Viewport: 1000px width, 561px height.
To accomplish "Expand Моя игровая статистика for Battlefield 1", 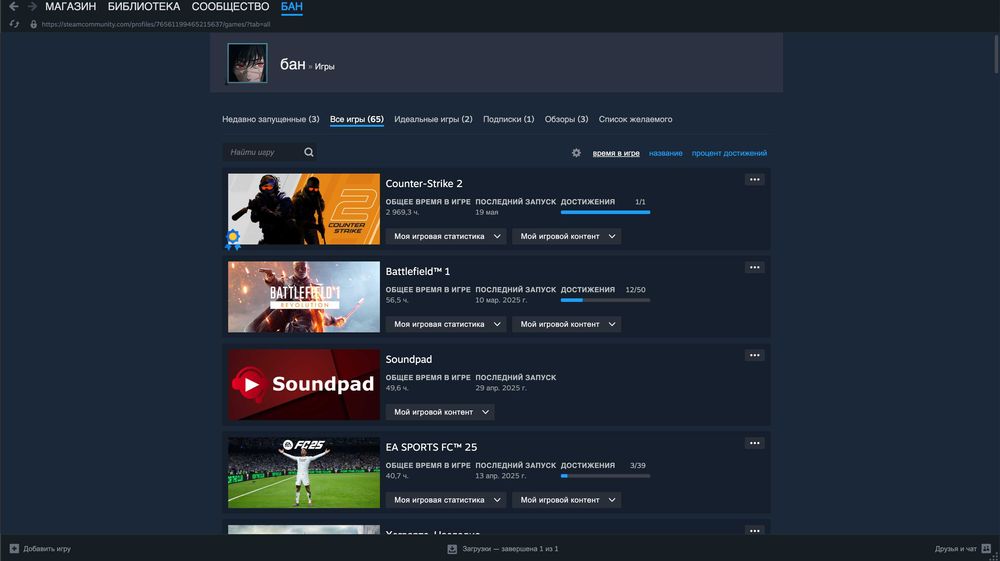I will 446,324.
